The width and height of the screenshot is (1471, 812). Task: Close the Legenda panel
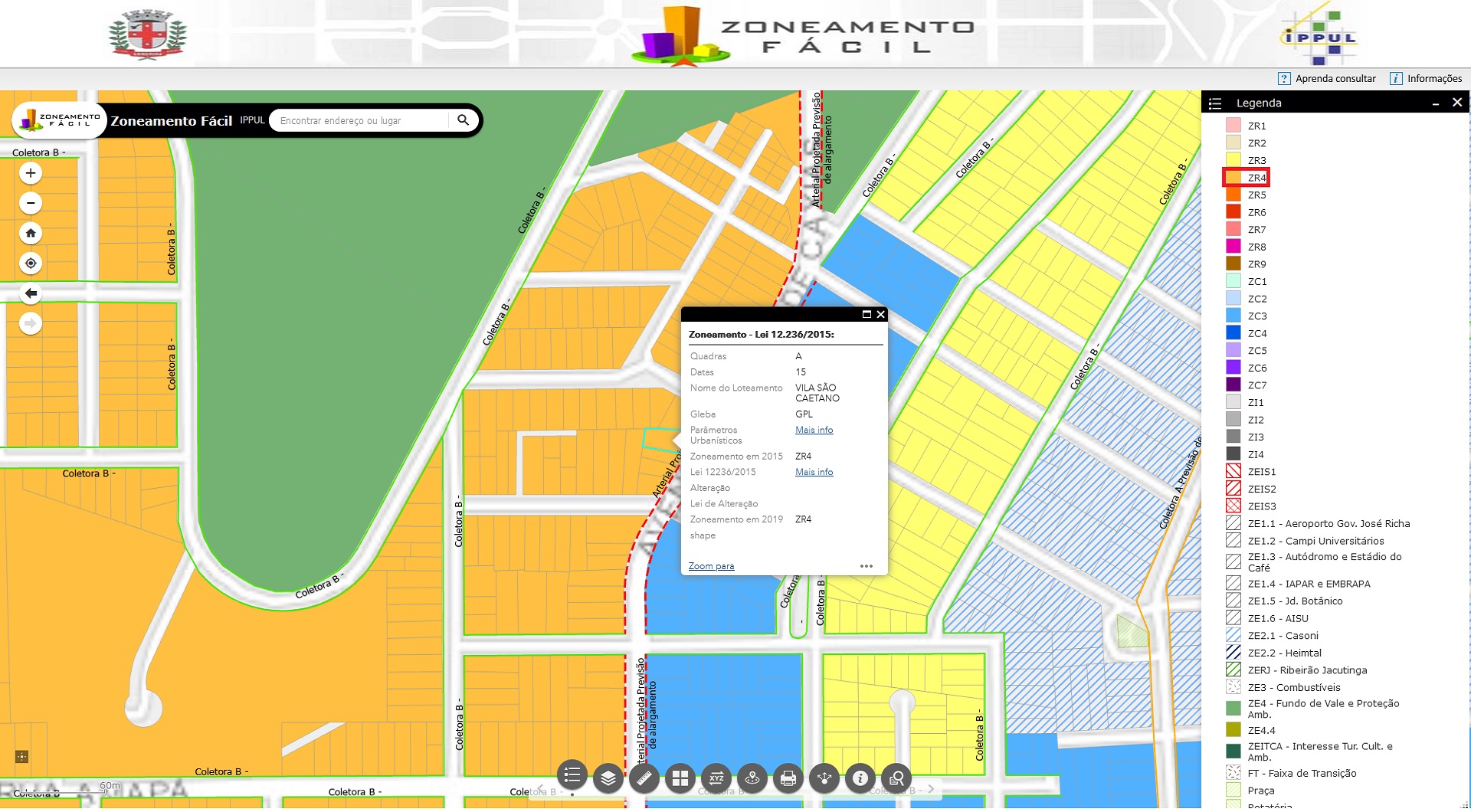(x=1457, y=102)
